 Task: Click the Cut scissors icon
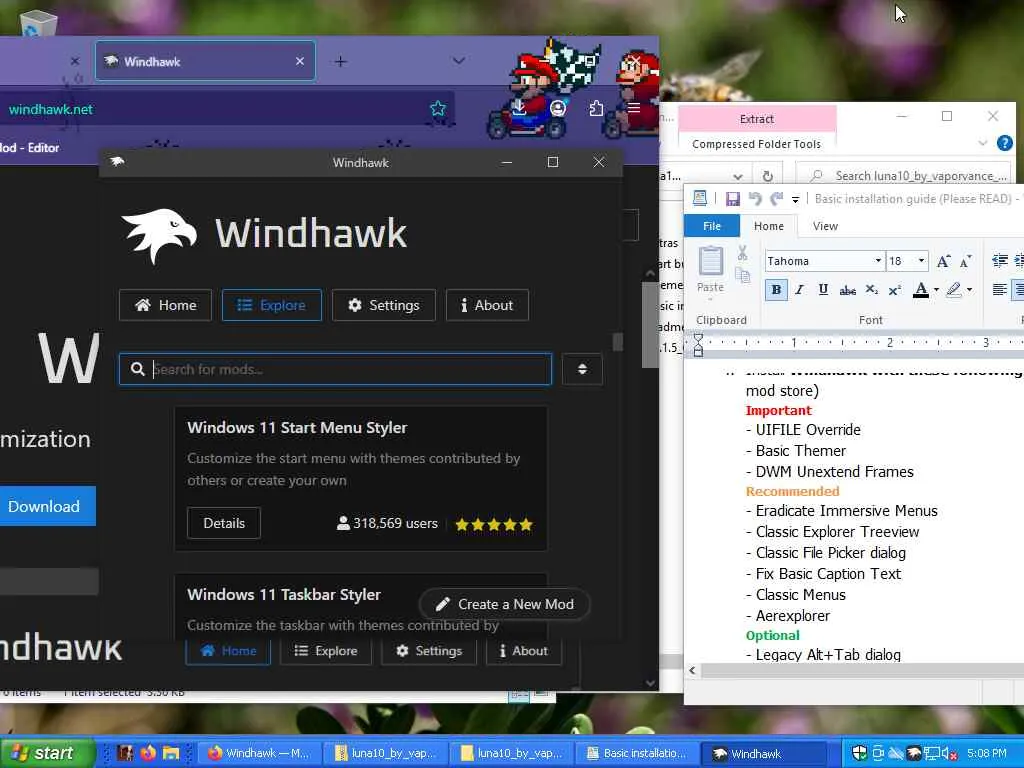click(743, 253)
